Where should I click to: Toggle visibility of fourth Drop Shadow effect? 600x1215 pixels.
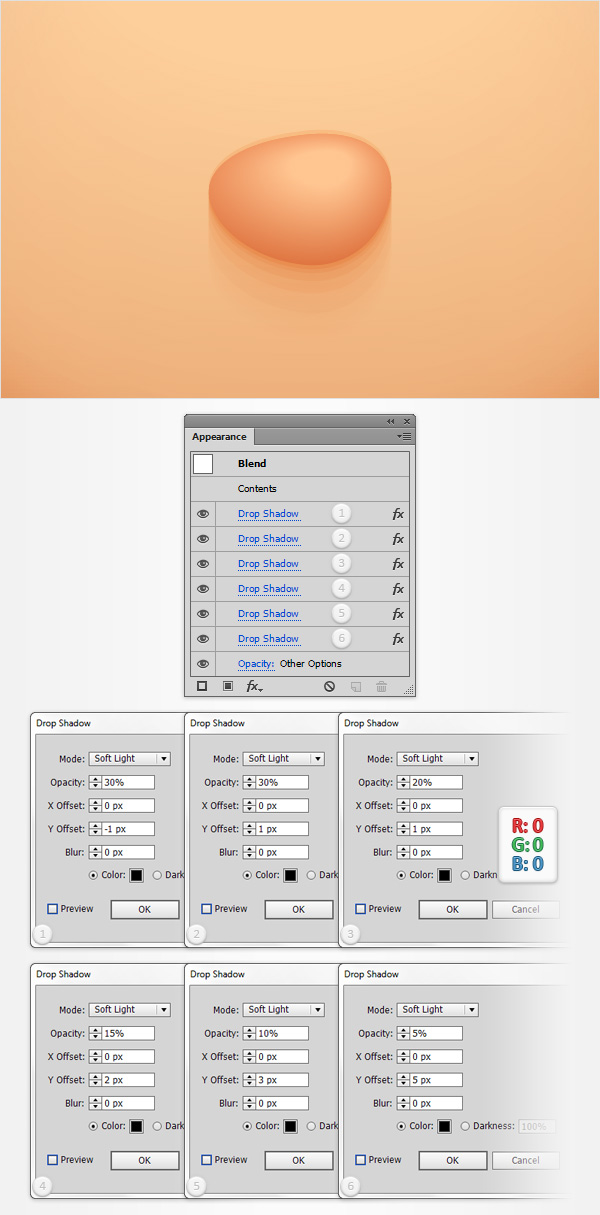[203, 589]
